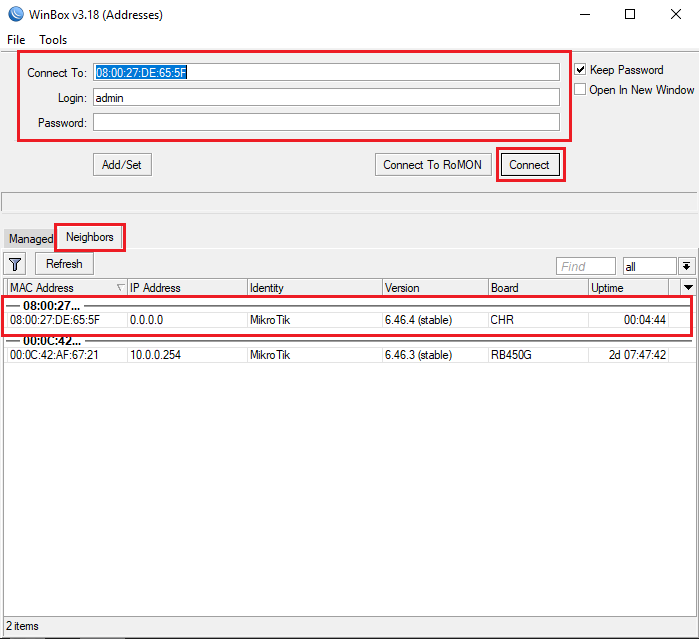The width and height of the screenshot is (699, 639).
Task: Sort by MAC Address column header
Action: [67, 288]
